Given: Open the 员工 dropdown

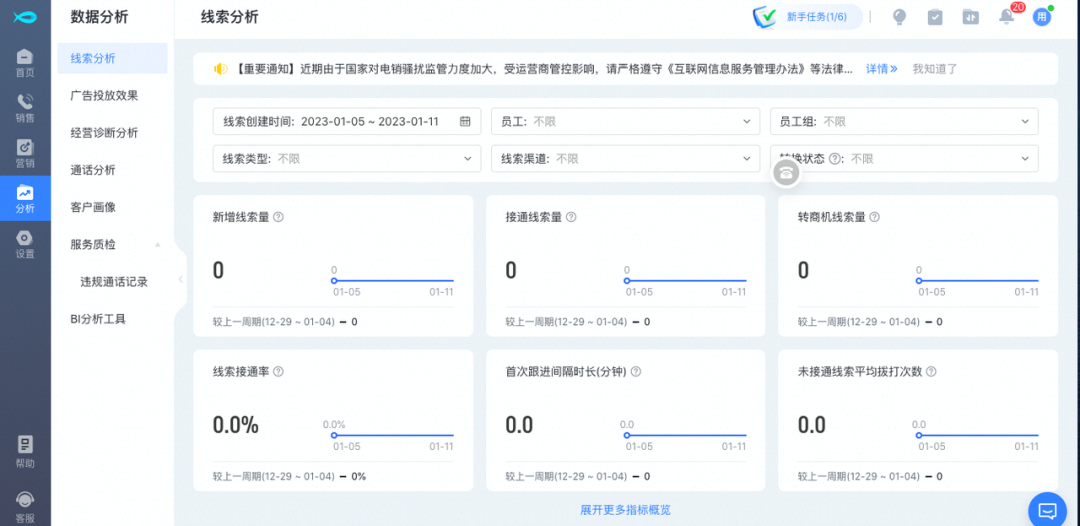Looking at the screenshot, I should pos(625,121).
